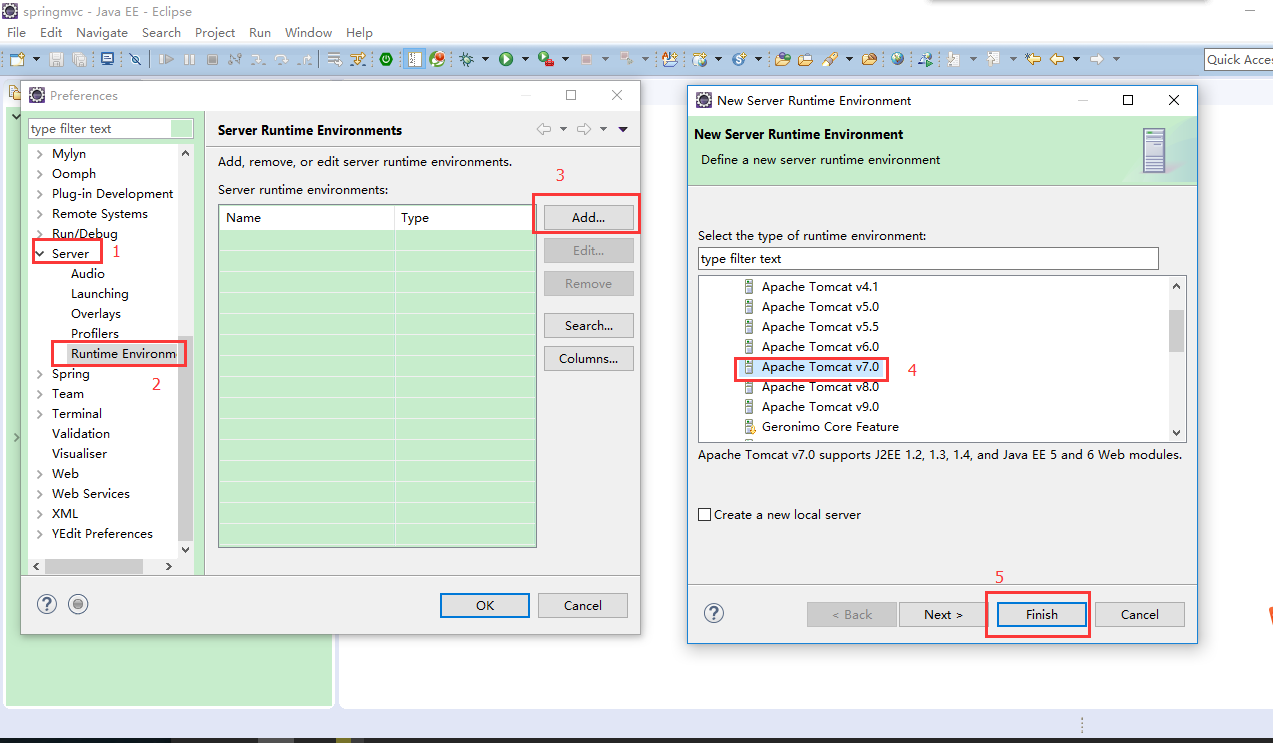Image resolution: width=1273 pixels, height=743 pixels.
Task: Click the round import/export preferences icon
Action: pos(79,604)
